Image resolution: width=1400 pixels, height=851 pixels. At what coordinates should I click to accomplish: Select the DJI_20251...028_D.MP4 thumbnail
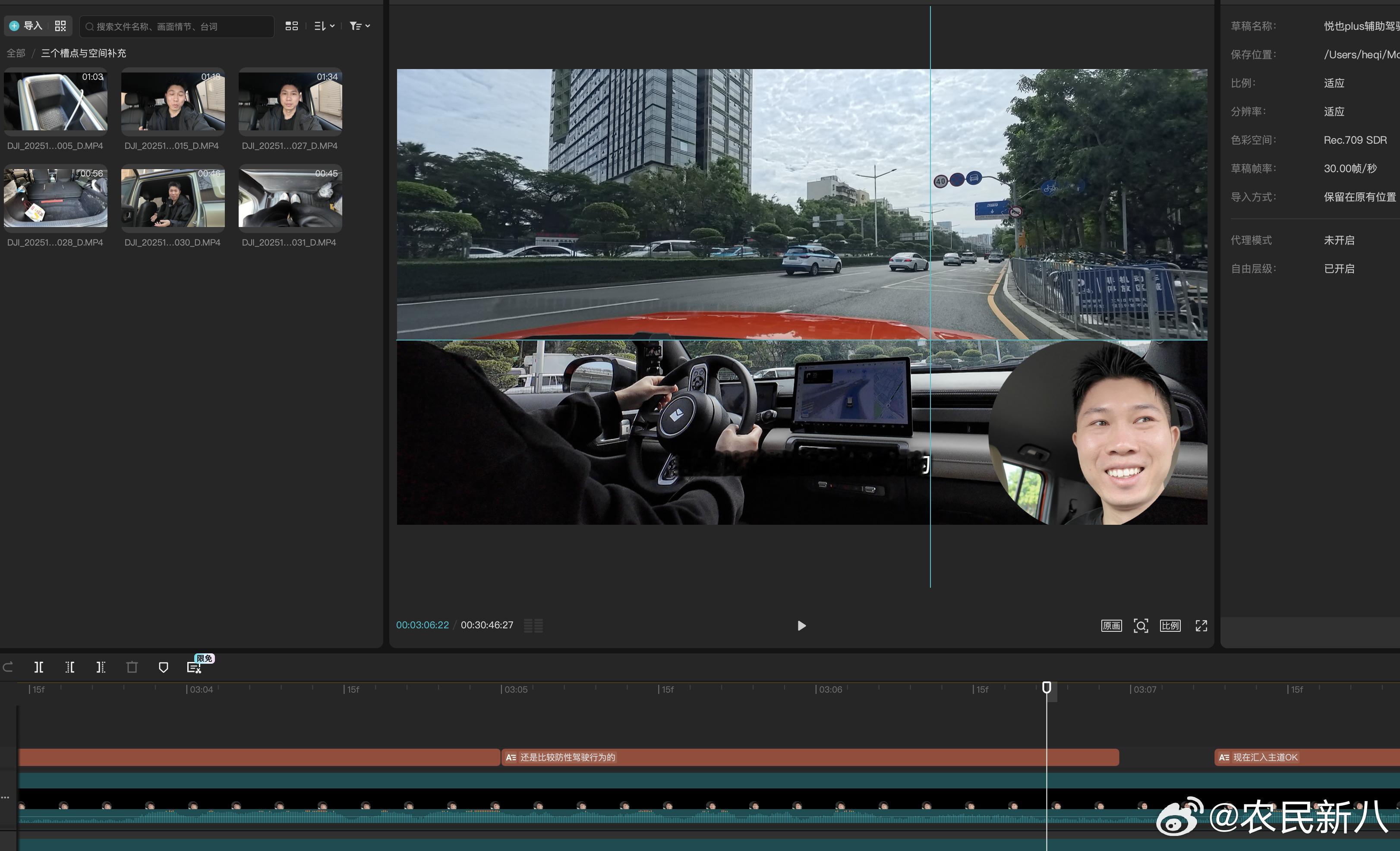pyautogui.click(x=55, y=198)
